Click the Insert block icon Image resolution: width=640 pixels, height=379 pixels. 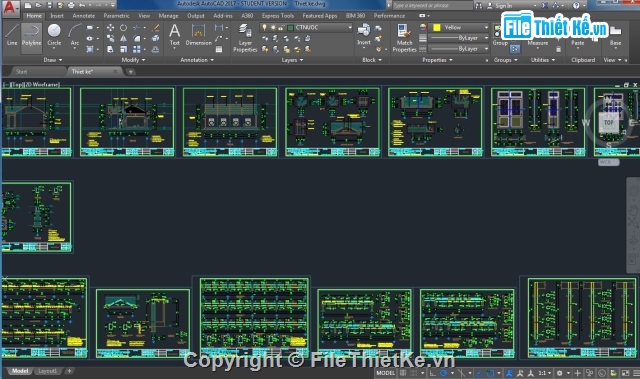(x=363, y=34)
